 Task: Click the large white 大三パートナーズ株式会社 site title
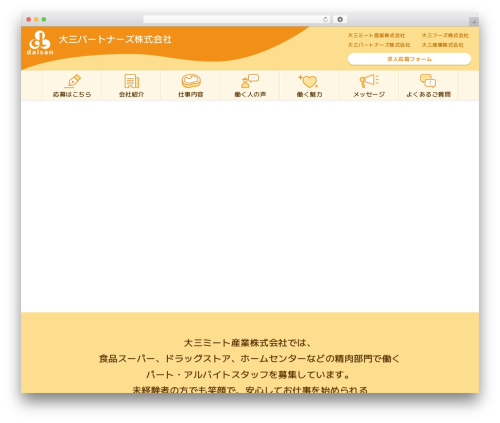(115, 39)
